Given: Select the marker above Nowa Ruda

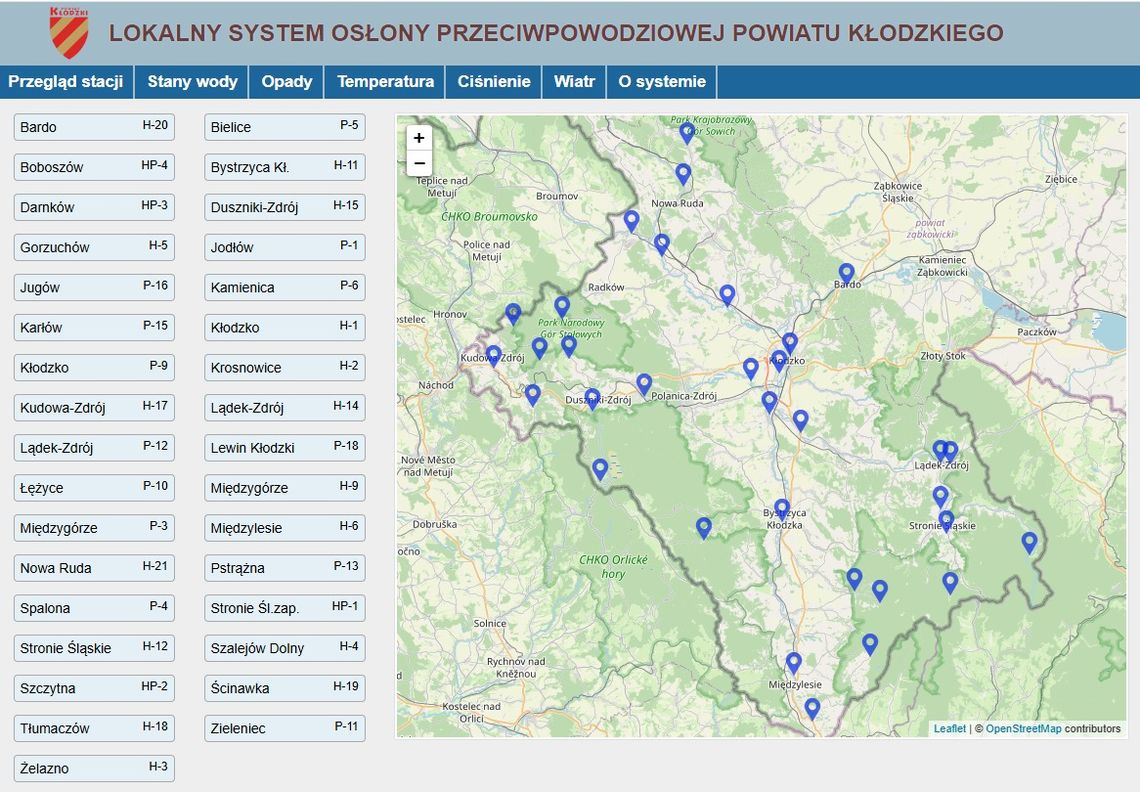Looking at the screenshot, I should click(x=684, y=172).
